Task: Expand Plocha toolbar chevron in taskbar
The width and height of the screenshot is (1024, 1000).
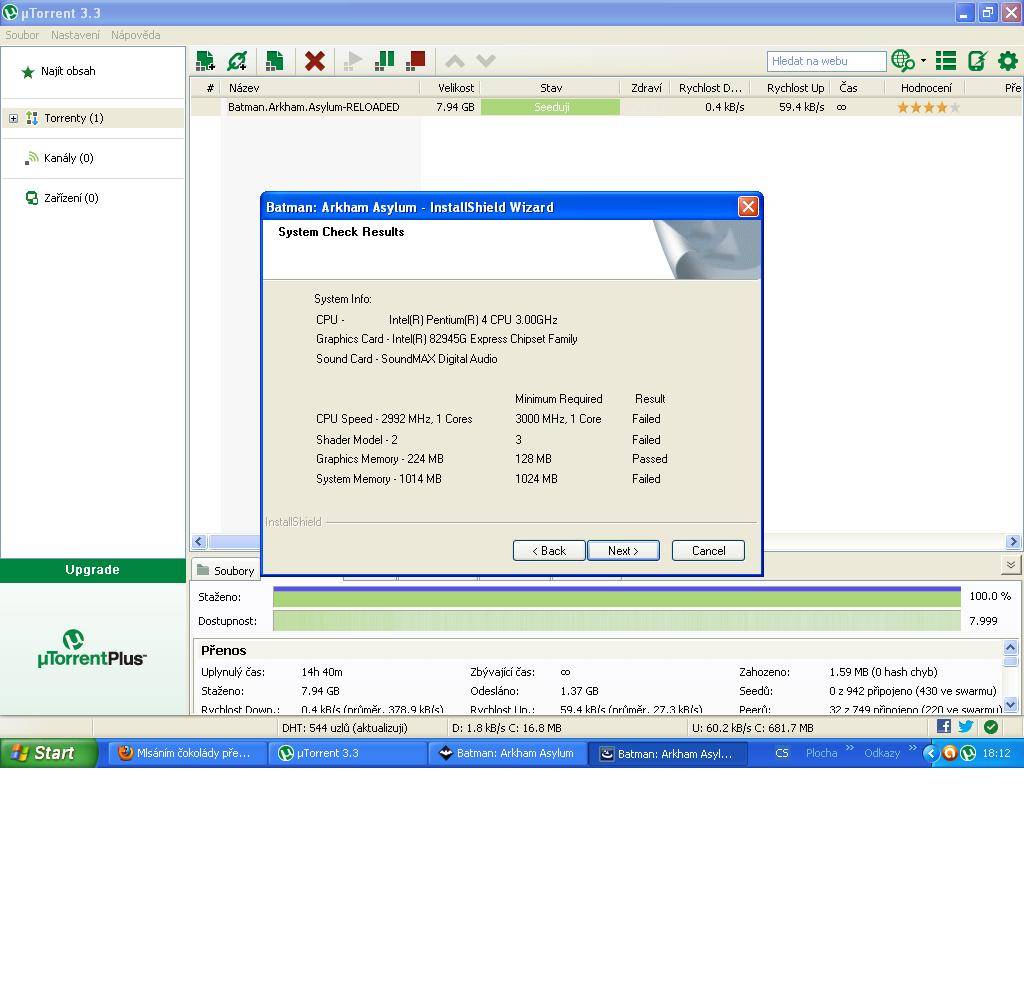Action: 850,747
